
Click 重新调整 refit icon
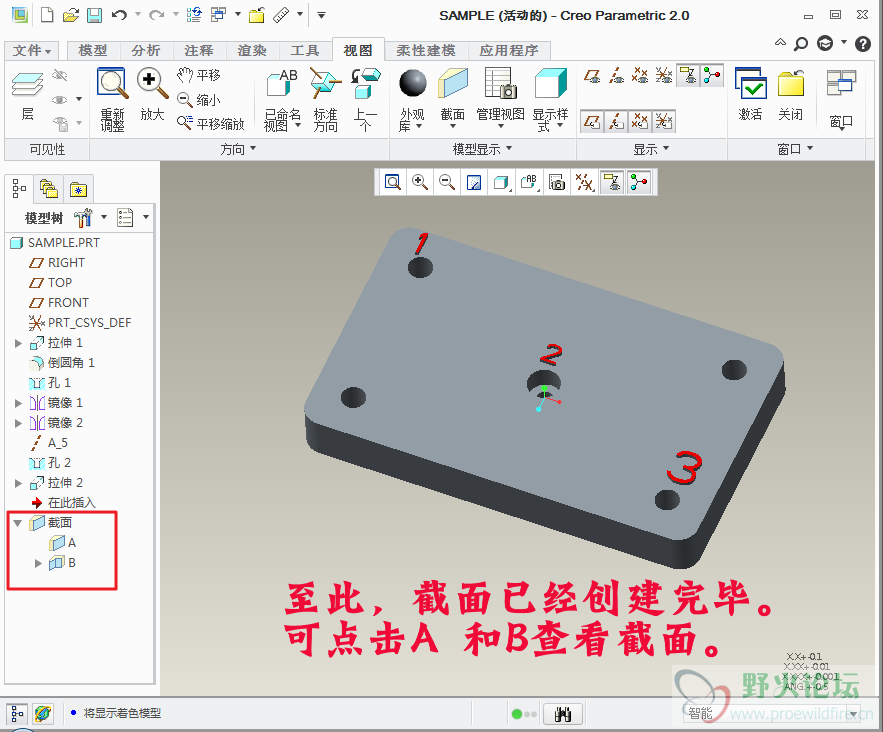coord(112,100)
